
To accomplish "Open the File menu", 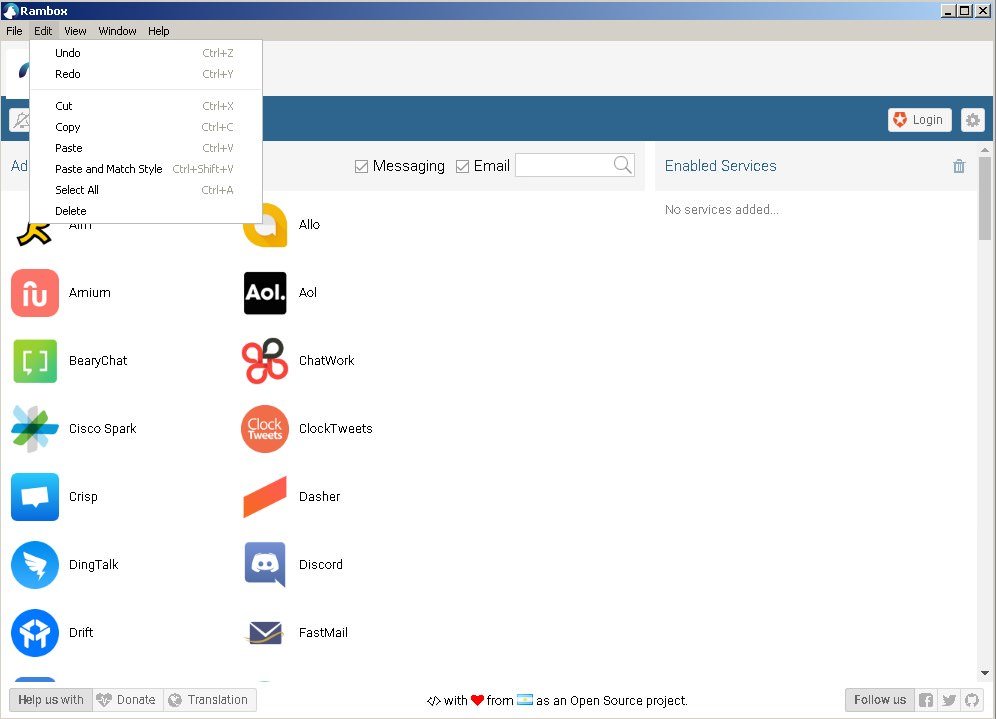I will 14,31.
